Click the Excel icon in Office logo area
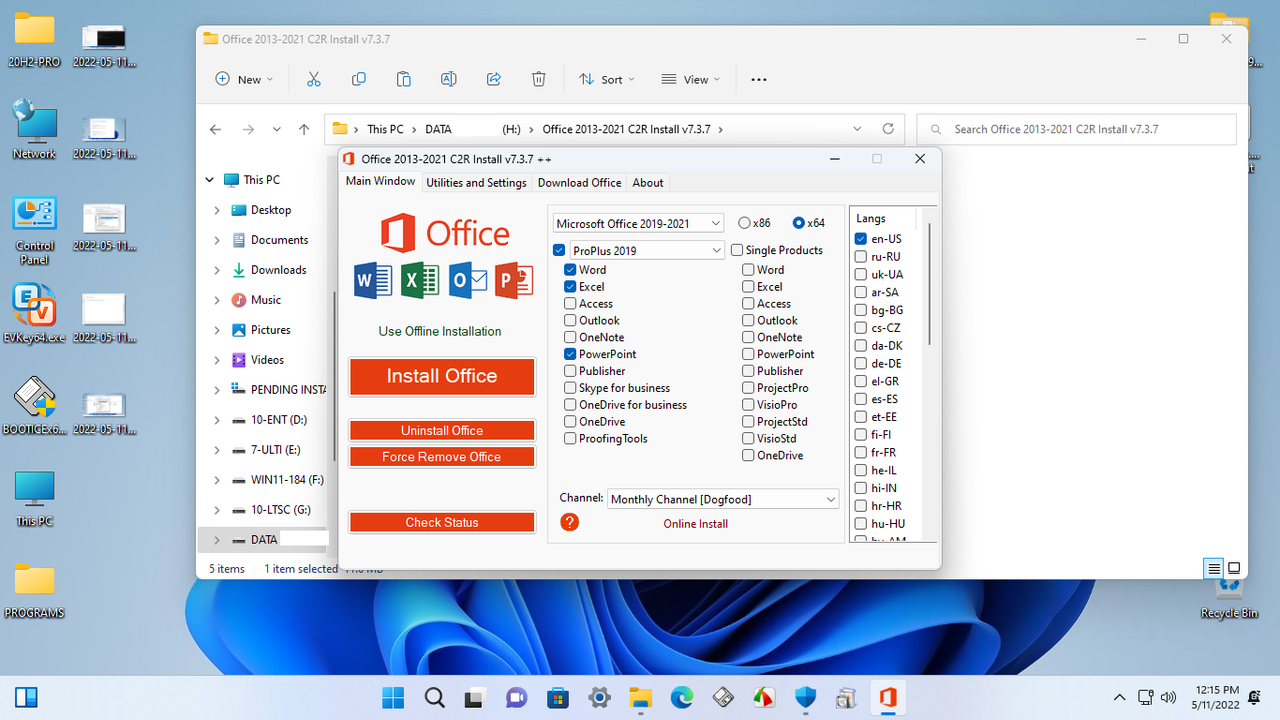The image size is (1280, 720). point(420,280)
